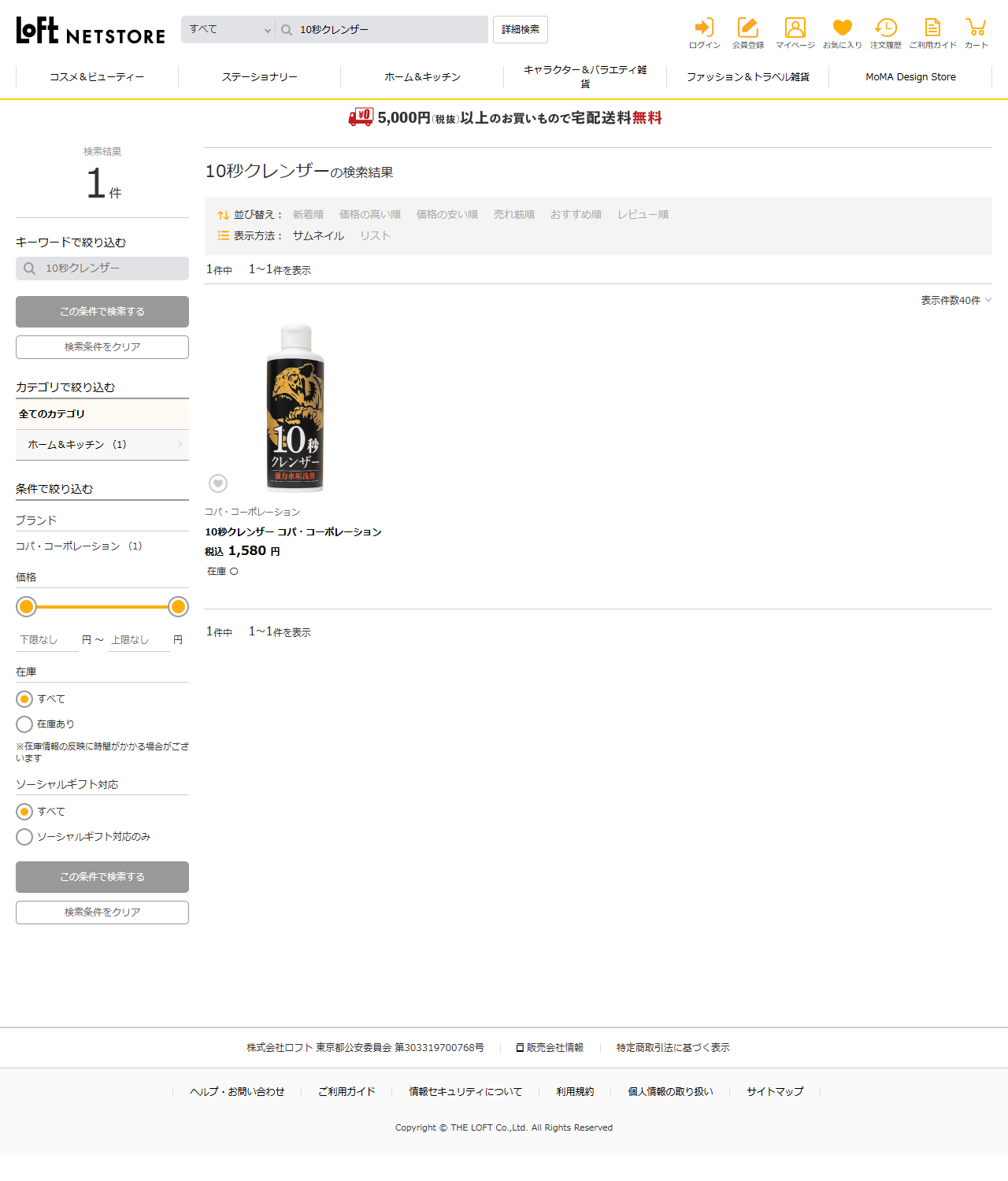1008x1181 pixels.
Task: Open キャラクター＆バラエティ雑貨 menu
Action: 585,77
